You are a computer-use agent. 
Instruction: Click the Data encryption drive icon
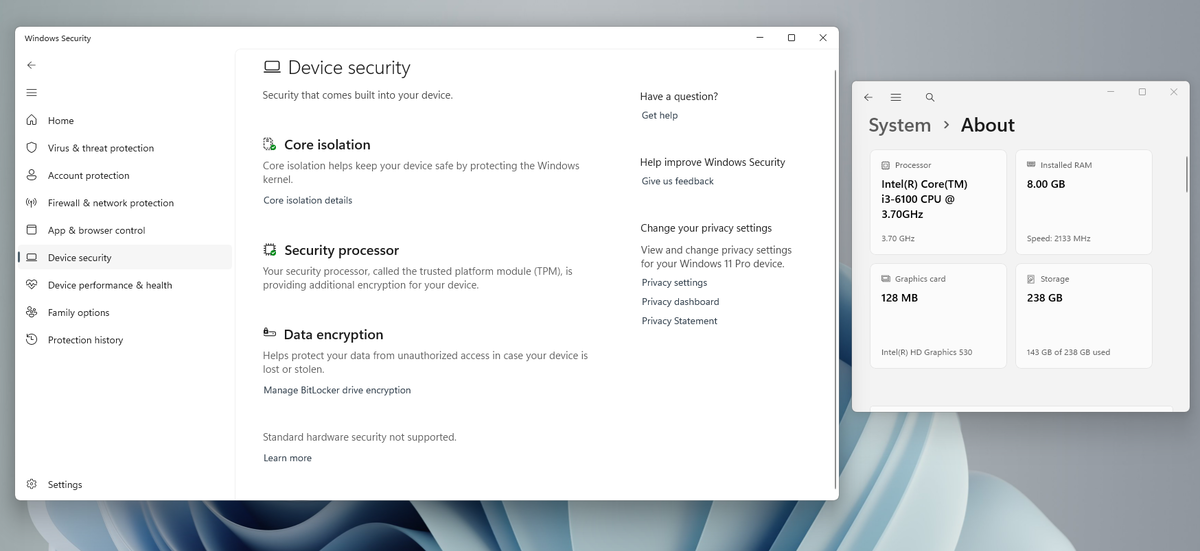tap(270, 333)
